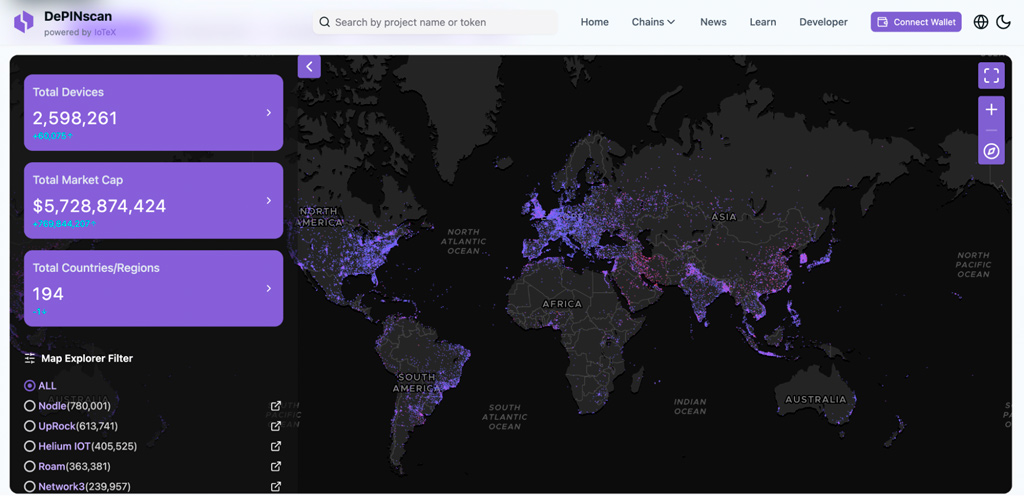This screenshot has width=1024, height=496.
Task: Click the 194 countries count
Action: [48, 294]
